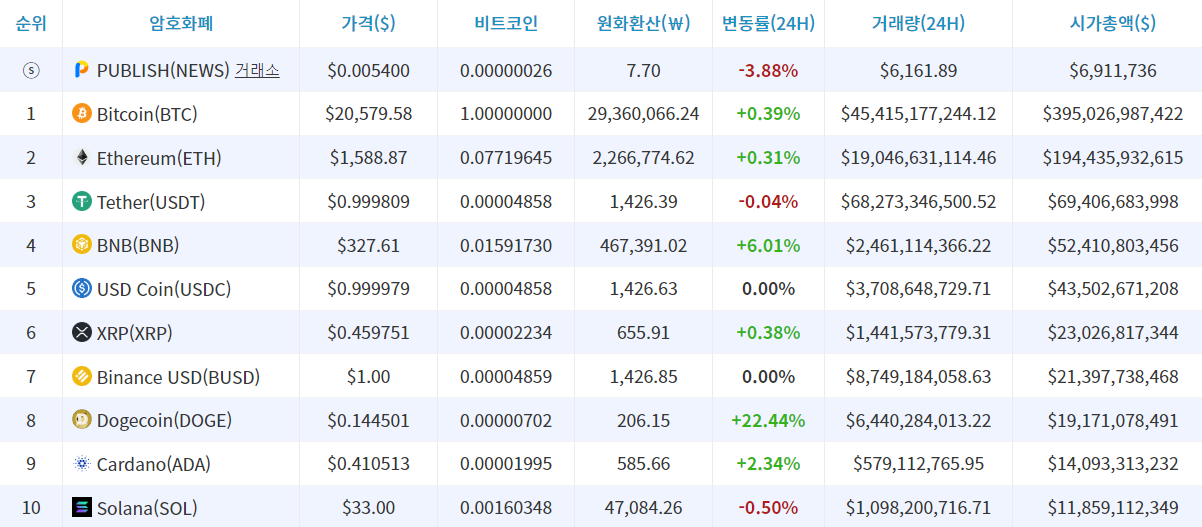Select Bitcoin won value 29,360,066.24
The image size is (1202, 527).
tap(643, 114)
